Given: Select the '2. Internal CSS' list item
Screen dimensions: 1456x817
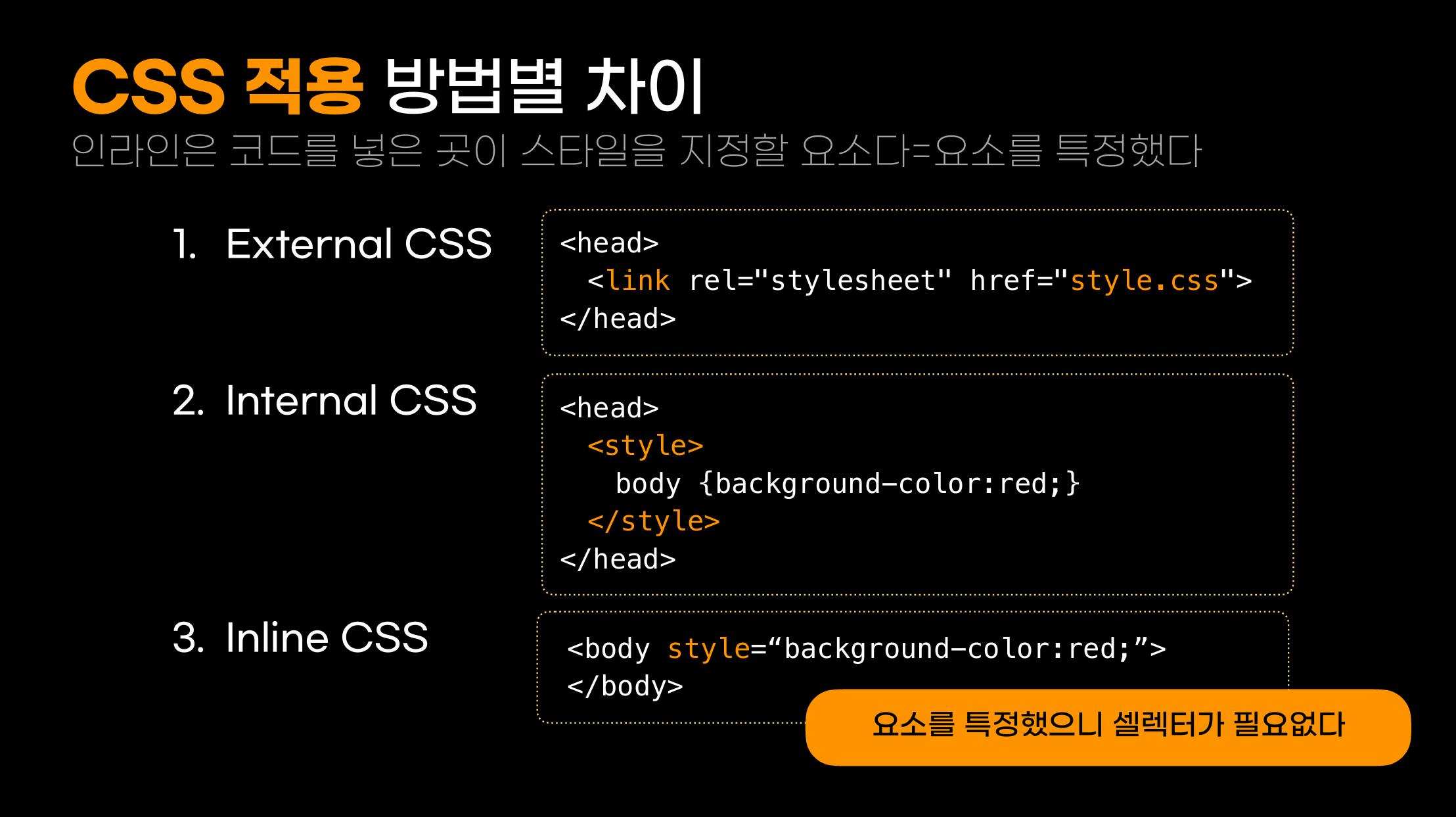Looking at the screenshot, I should (325, 400).
